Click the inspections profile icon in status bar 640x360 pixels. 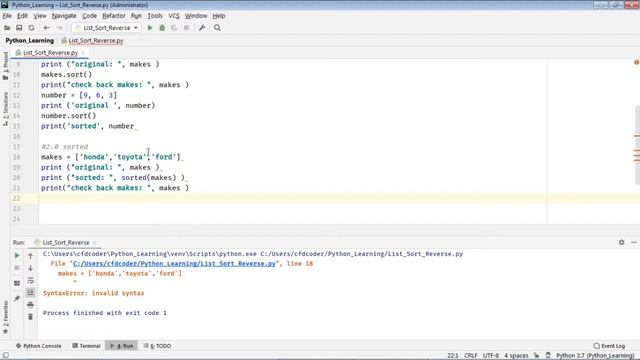pos(548,356)
